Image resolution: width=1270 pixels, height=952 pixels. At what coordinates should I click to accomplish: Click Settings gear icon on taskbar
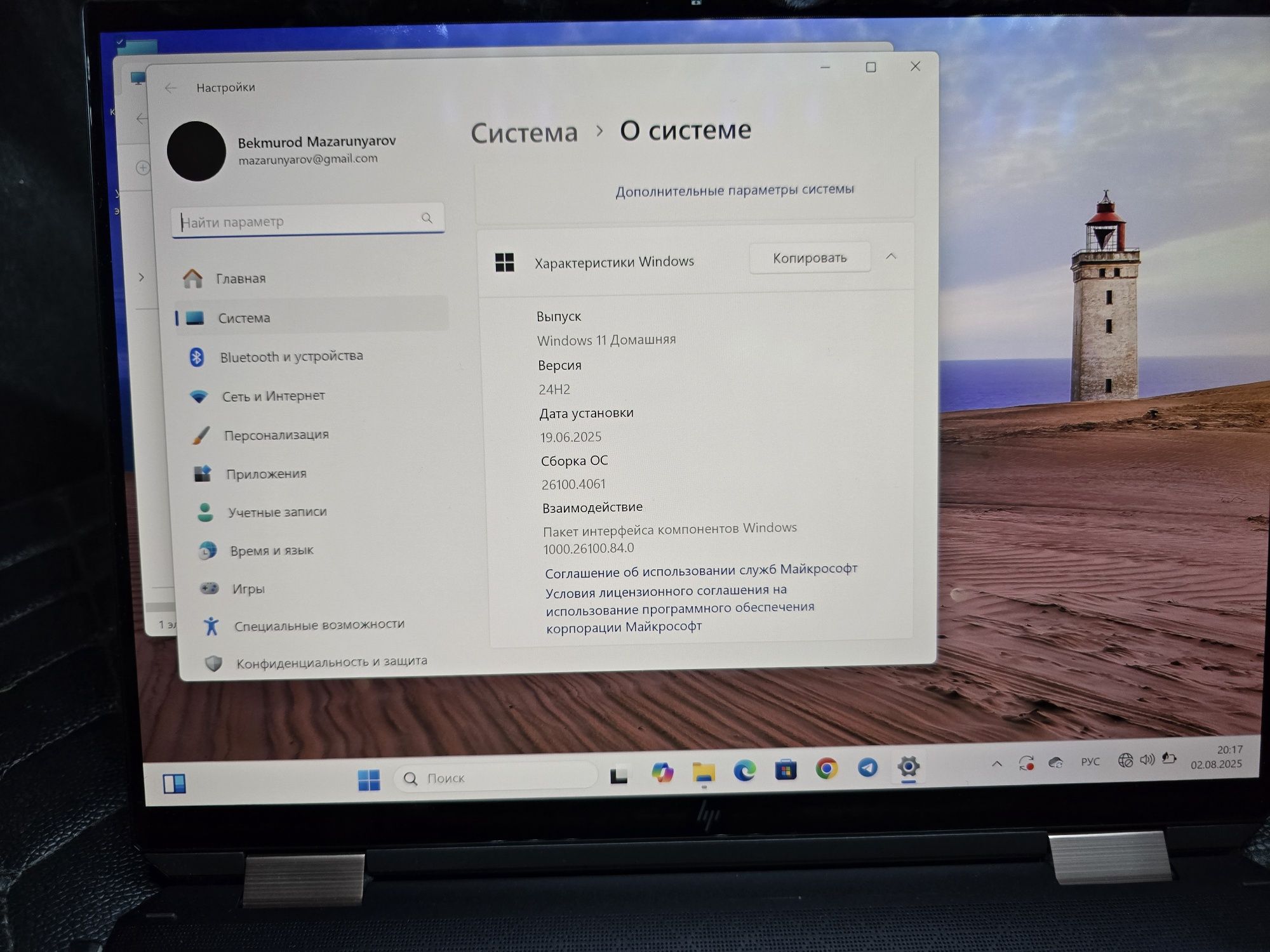pyautogui.click(x=909, y=767)
